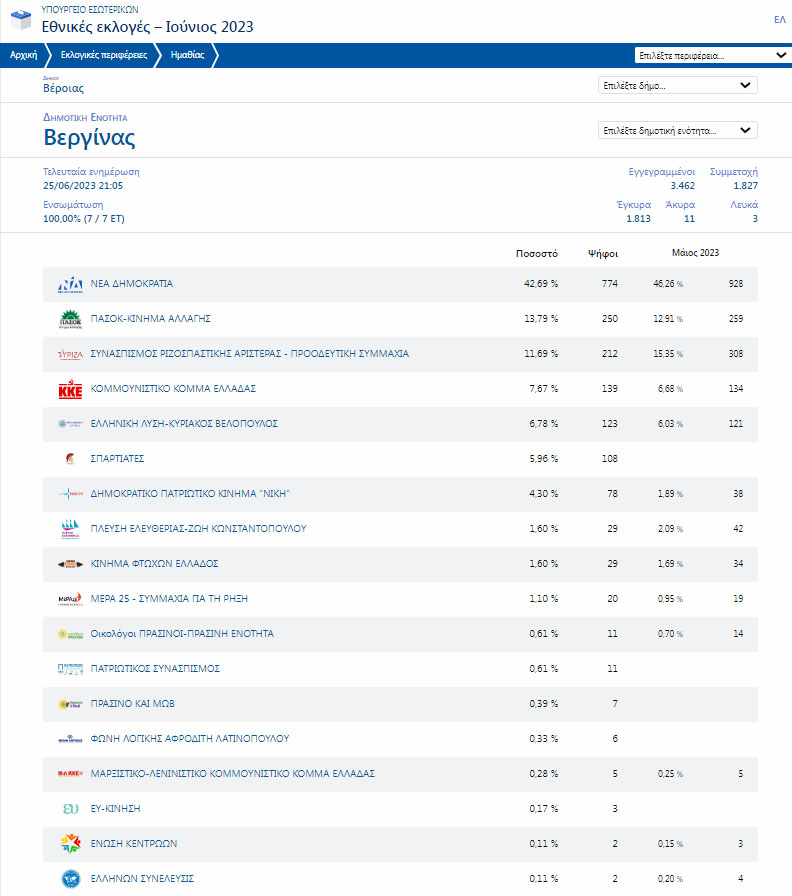The width and height of the screenshot is (792, 896).
Task: Open the 'Επιλέξτε δήμο' dropdown
Action: pyautogui.click(x=677, y=86)
